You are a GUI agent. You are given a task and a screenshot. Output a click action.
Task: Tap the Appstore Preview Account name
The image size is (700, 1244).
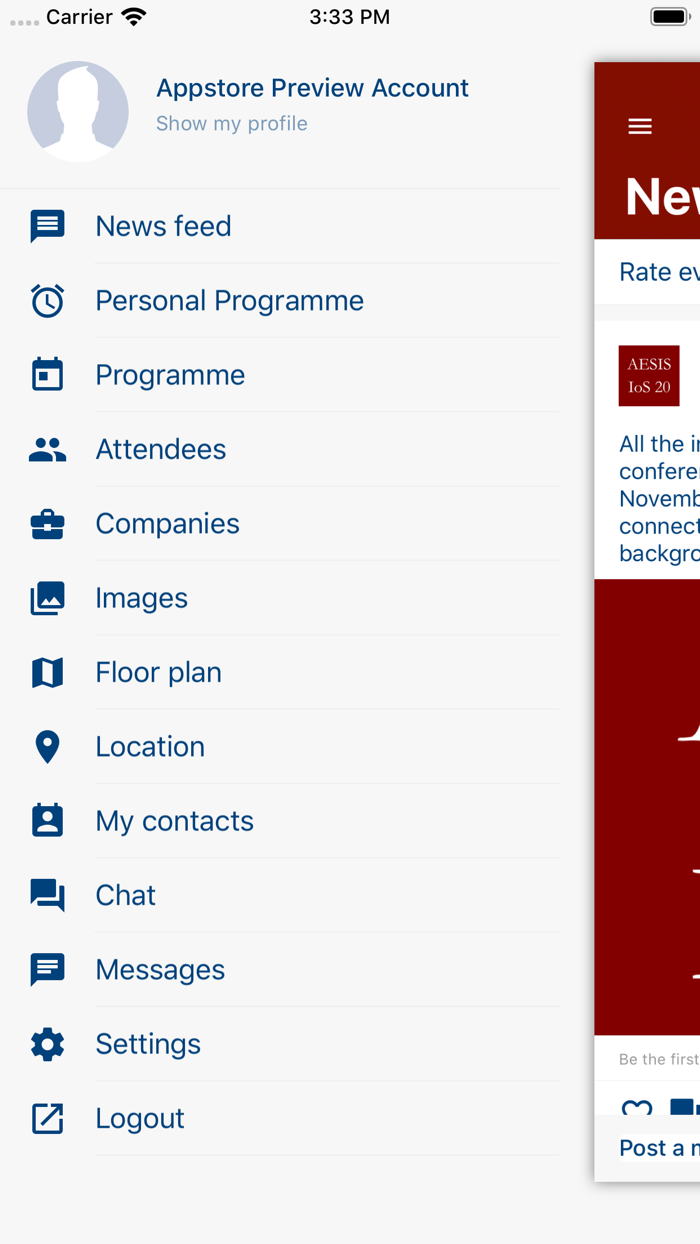[x=312, y=88]
